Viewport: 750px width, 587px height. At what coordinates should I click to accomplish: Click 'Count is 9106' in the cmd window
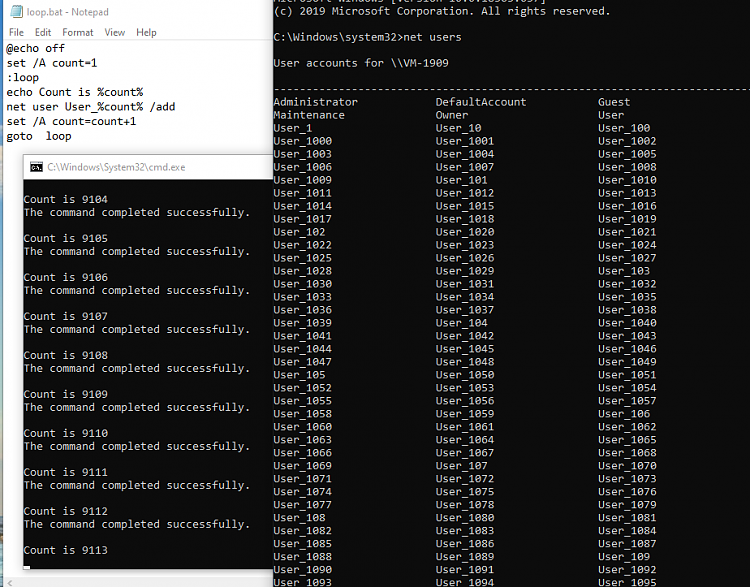pos(66,277)
